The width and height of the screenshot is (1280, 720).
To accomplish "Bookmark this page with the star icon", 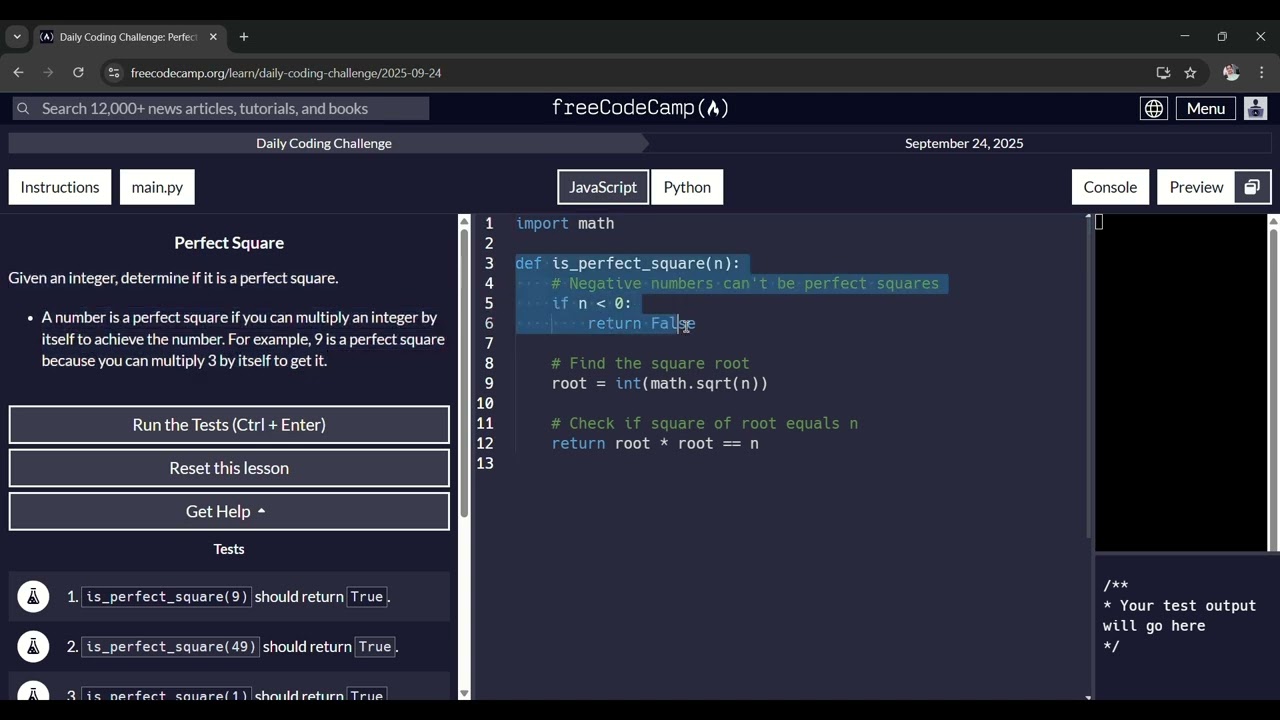I will [1190, 73].
